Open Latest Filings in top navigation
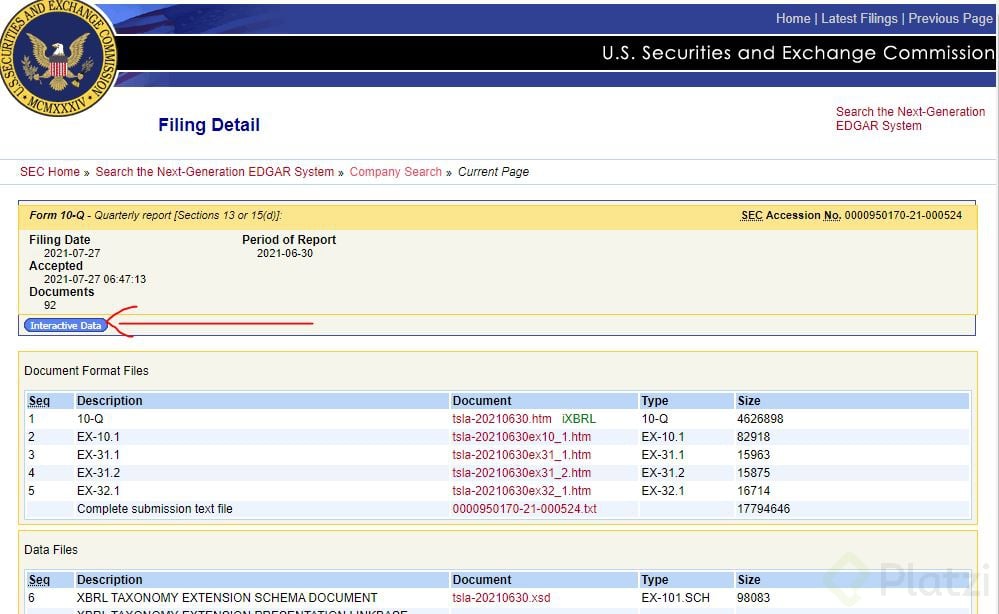Screen dimensions: 999x614 pos(860,19)
